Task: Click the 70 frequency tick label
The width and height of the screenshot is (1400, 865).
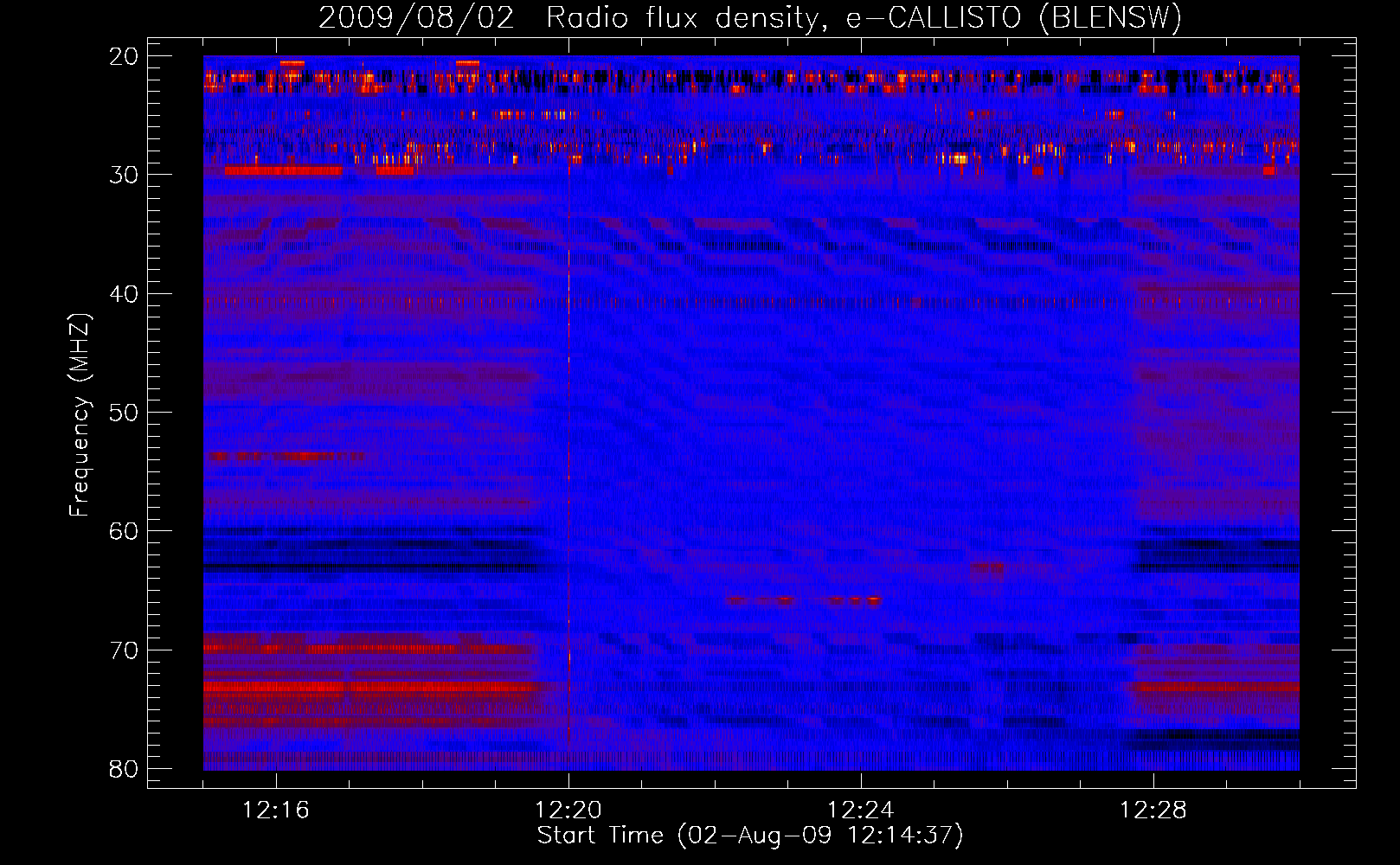Action: (x=124, y=650)
